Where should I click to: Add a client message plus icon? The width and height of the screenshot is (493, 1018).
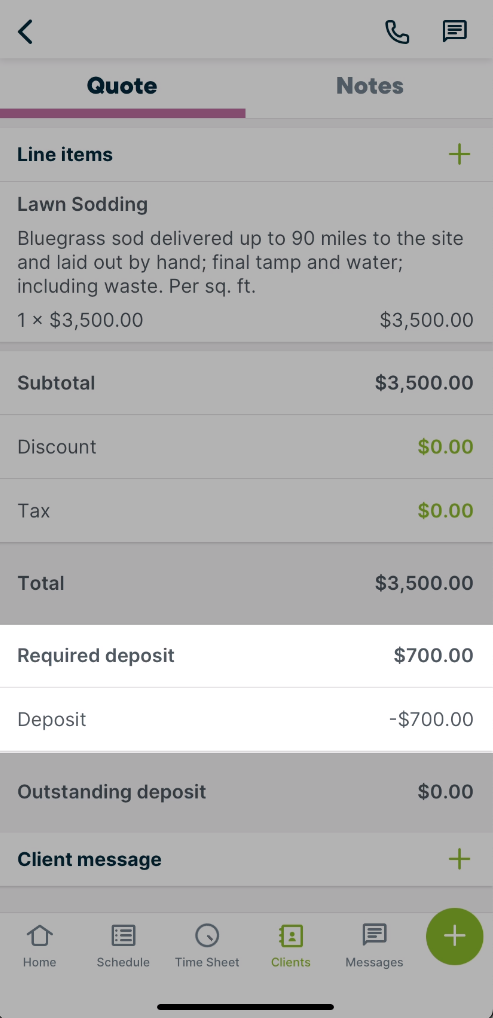(459, 859)
